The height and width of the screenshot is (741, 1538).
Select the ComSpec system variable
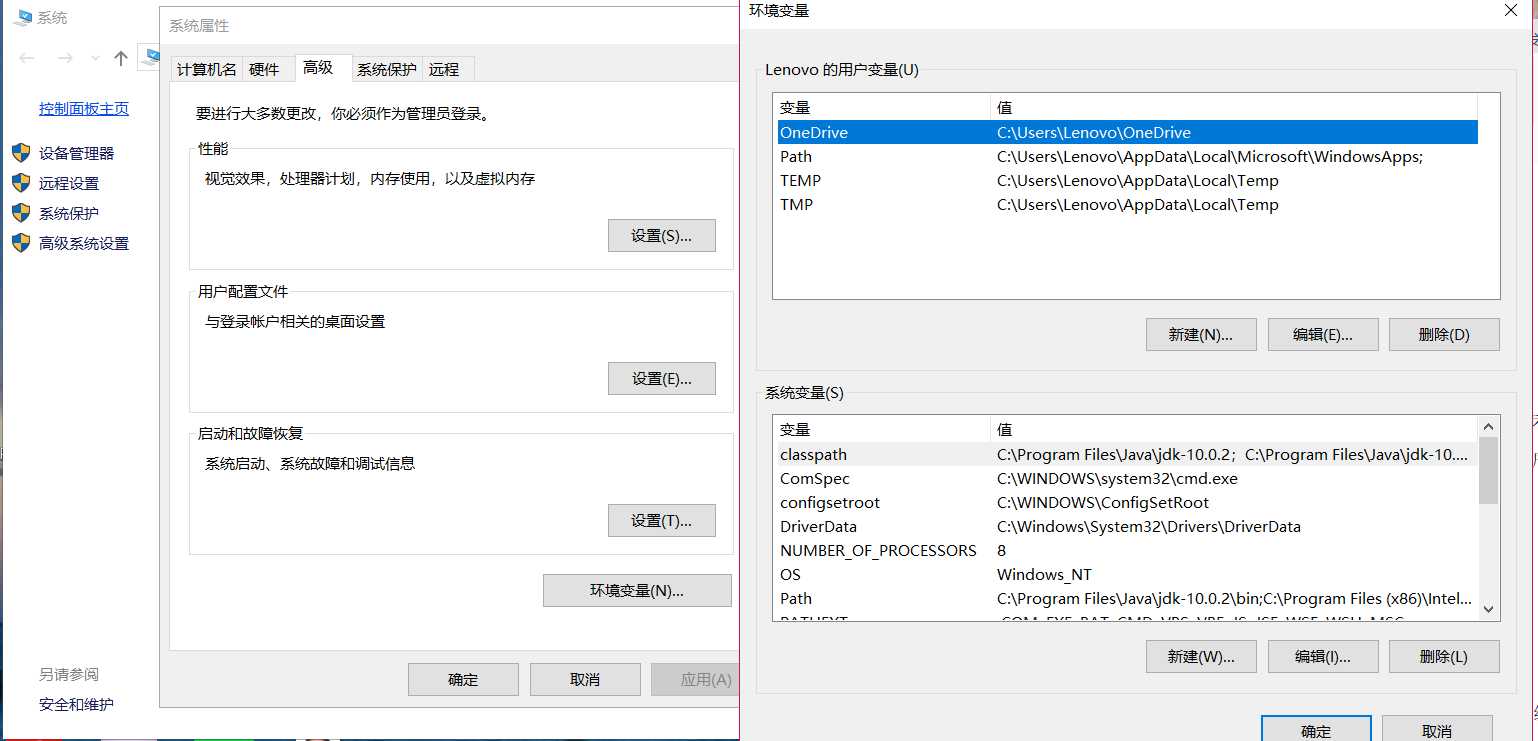click(1127, 478)
